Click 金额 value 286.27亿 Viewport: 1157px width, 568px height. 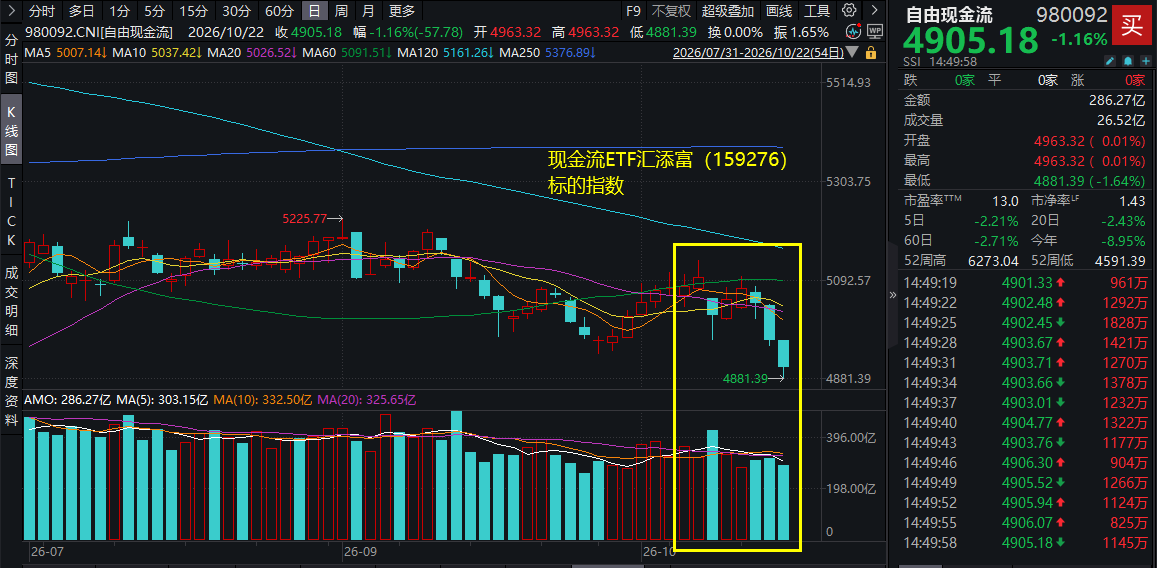pos(1116,101)
